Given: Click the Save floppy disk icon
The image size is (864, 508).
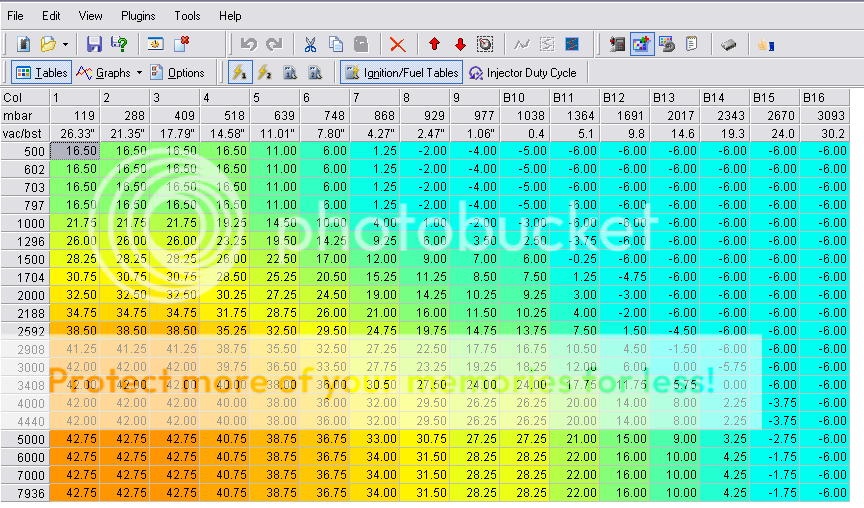Looking at the screenshot, I should point(94,44).
